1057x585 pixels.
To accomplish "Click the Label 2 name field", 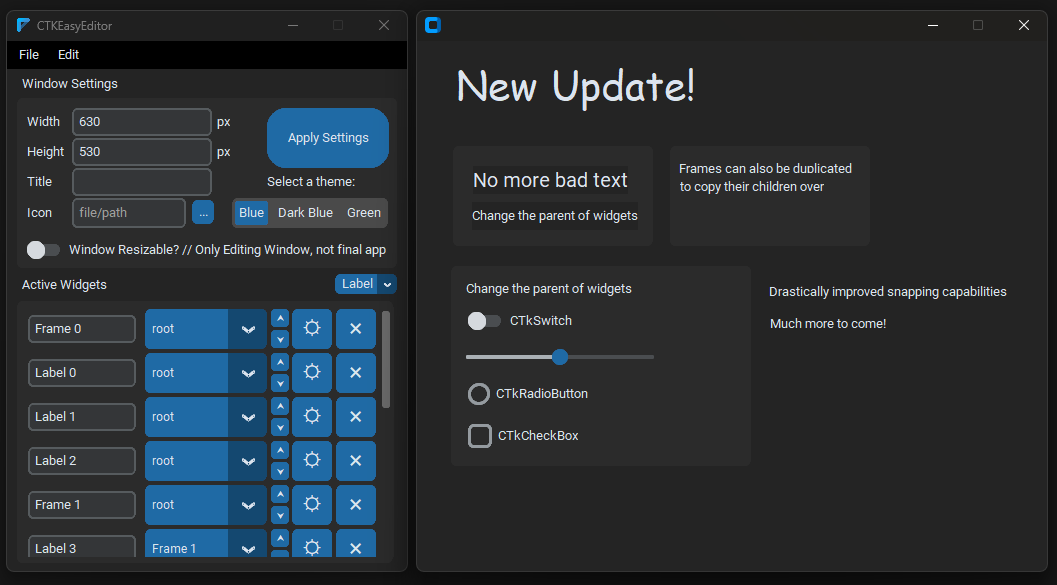I will (82, 460).
